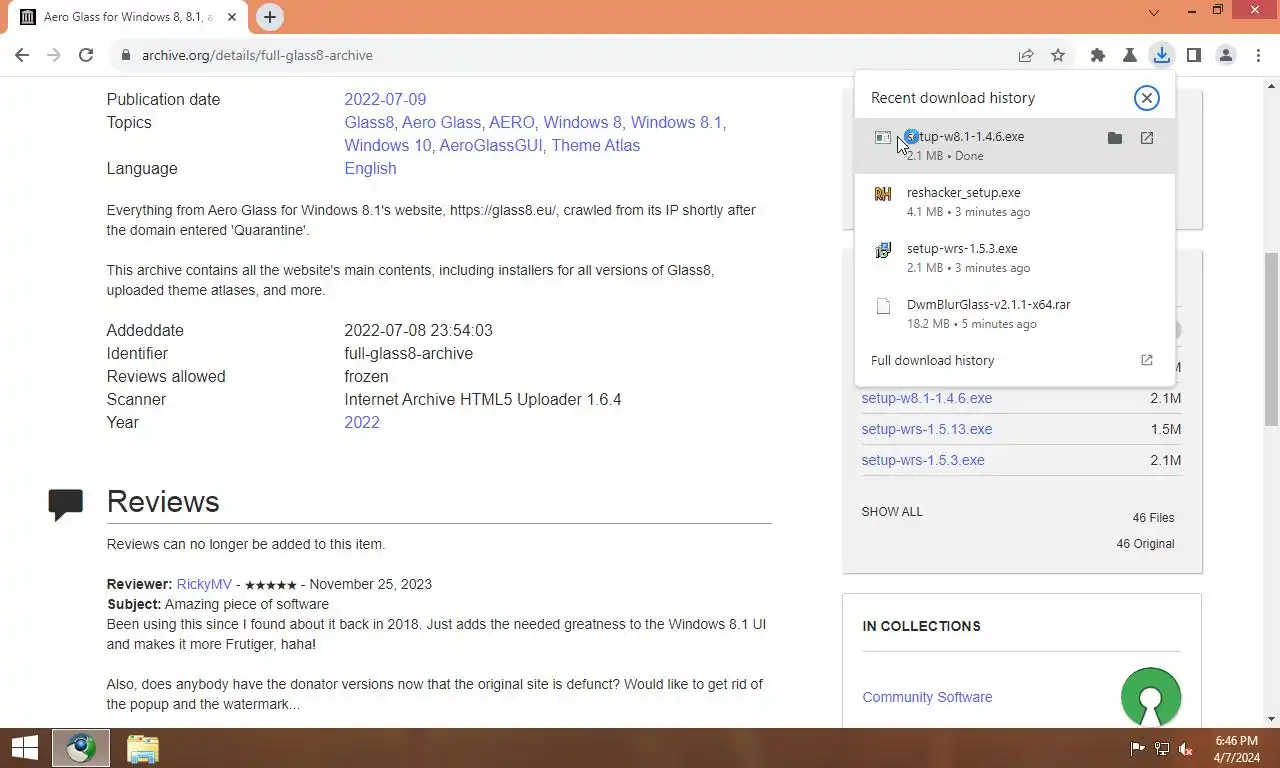Focus the archive.org address bar

(x=560, y=56)
